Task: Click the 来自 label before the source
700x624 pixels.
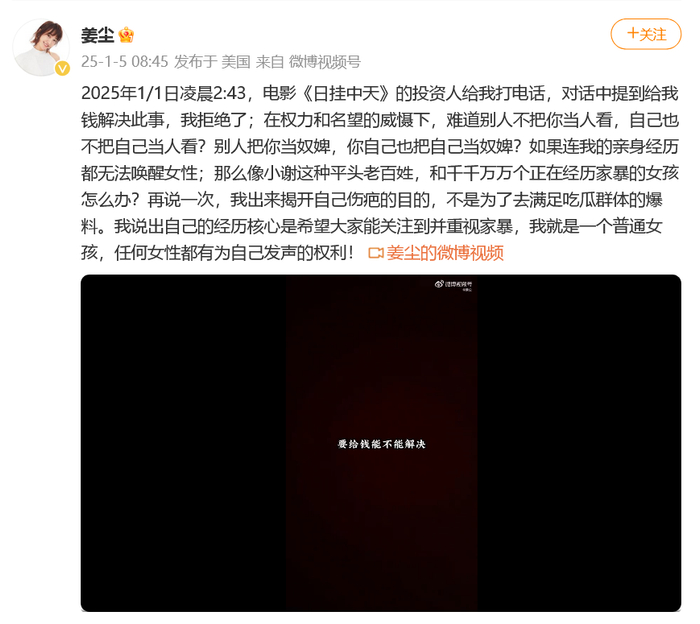Action: point(270,62)
